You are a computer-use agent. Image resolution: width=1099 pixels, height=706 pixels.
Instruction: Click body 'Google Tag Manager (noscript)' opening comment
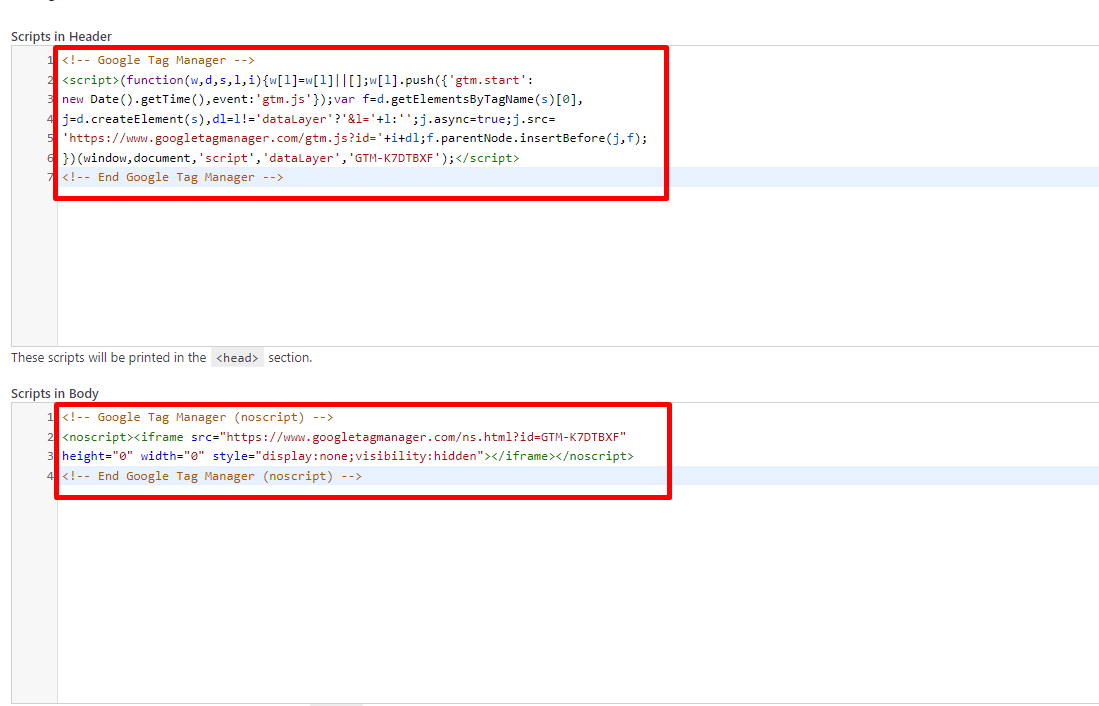tap(197, 417)
